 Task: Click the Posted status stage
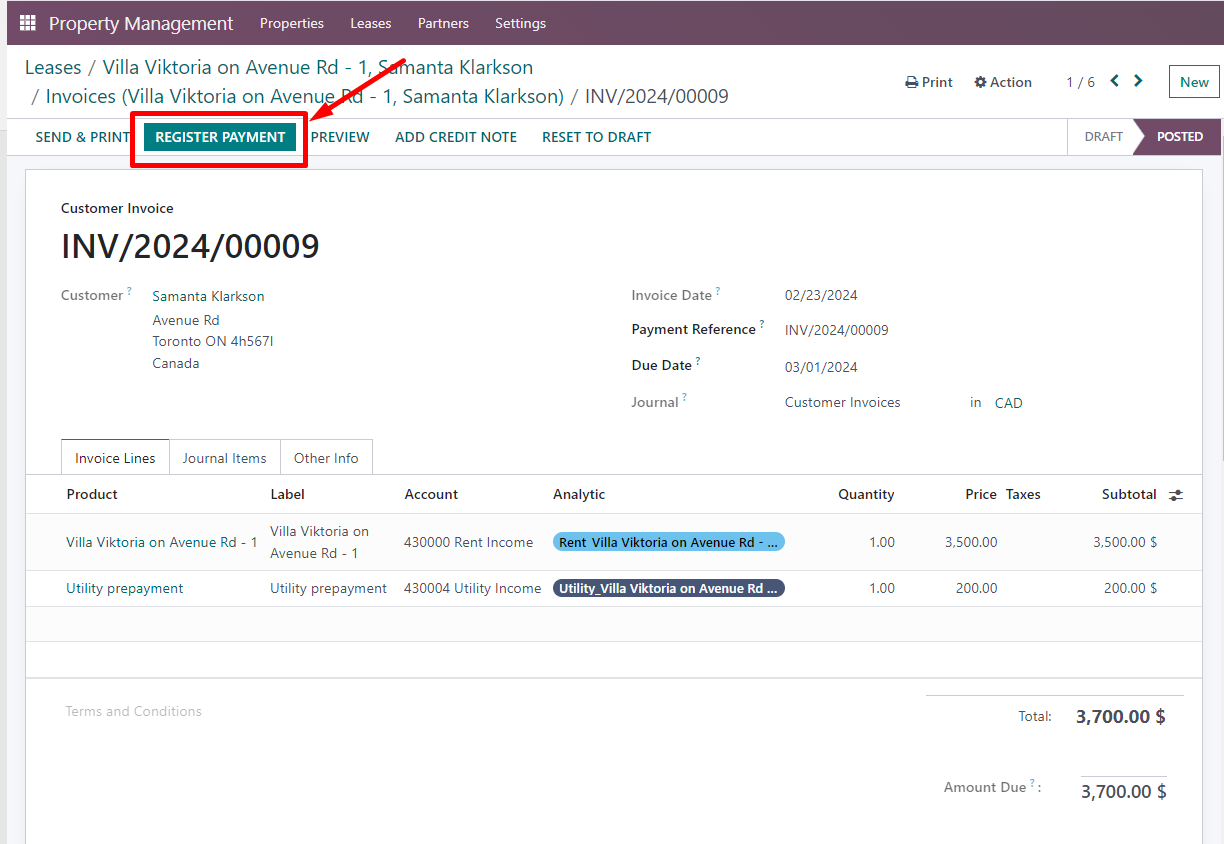pyautogui.click(x=1180, y=137)
